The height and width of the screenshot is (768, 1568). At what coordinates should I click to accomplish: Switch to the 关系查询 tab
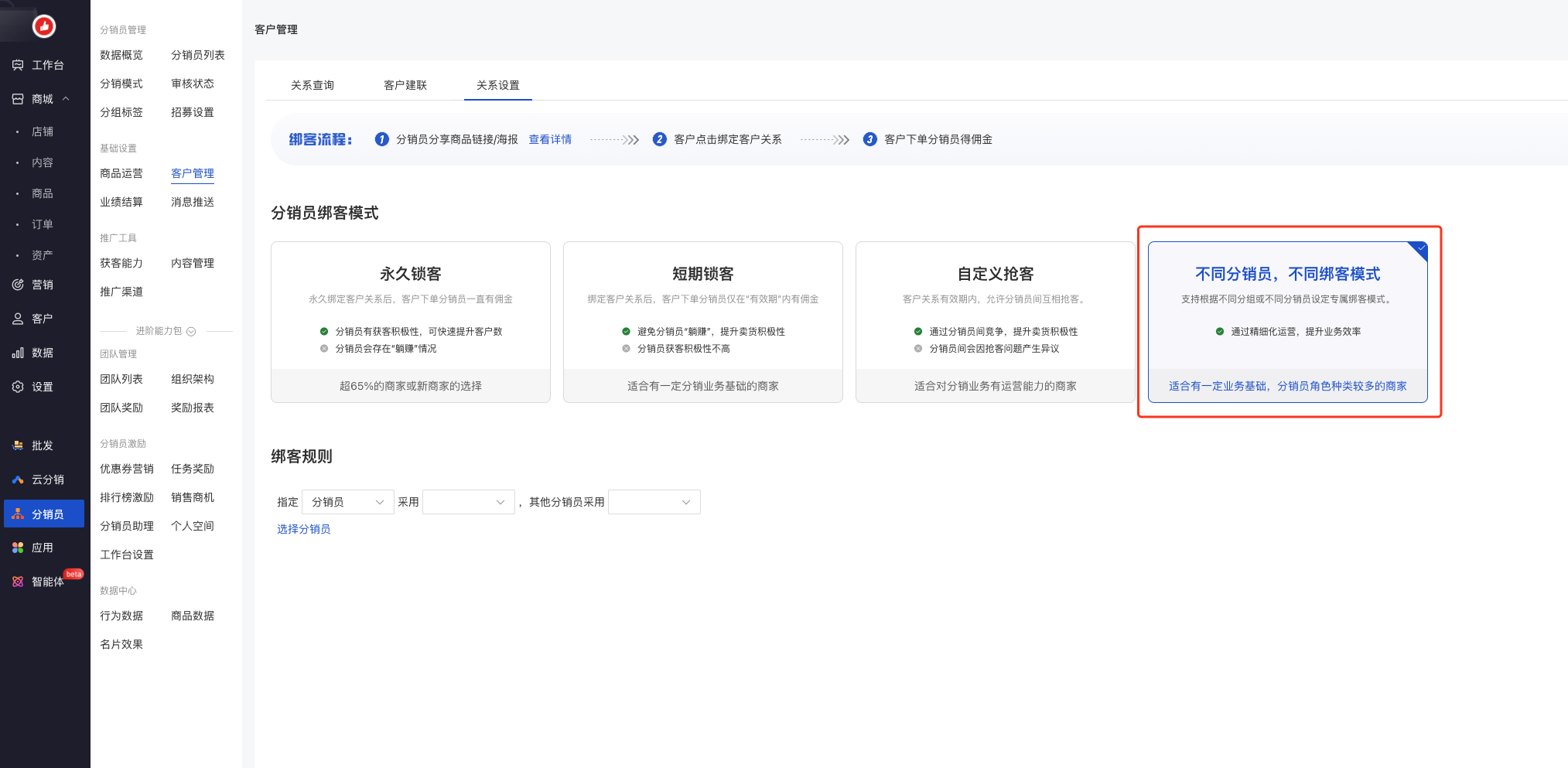pos(313,85)
